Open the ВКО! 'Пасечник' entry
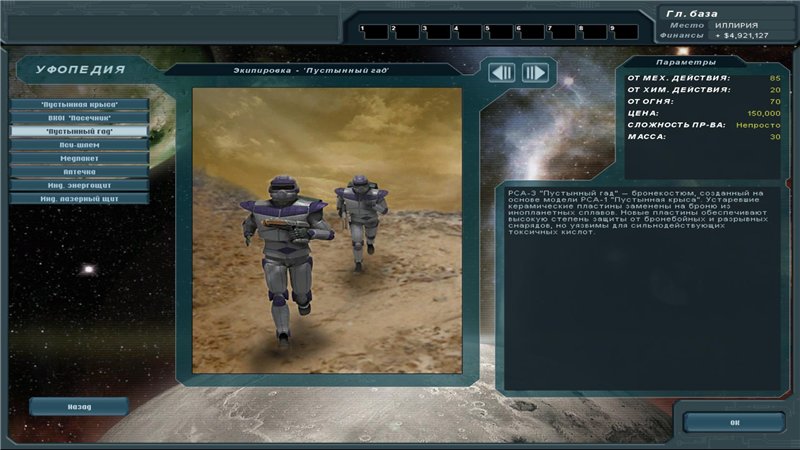The width and height of the screenshot is (800, 450). (80, 118)
